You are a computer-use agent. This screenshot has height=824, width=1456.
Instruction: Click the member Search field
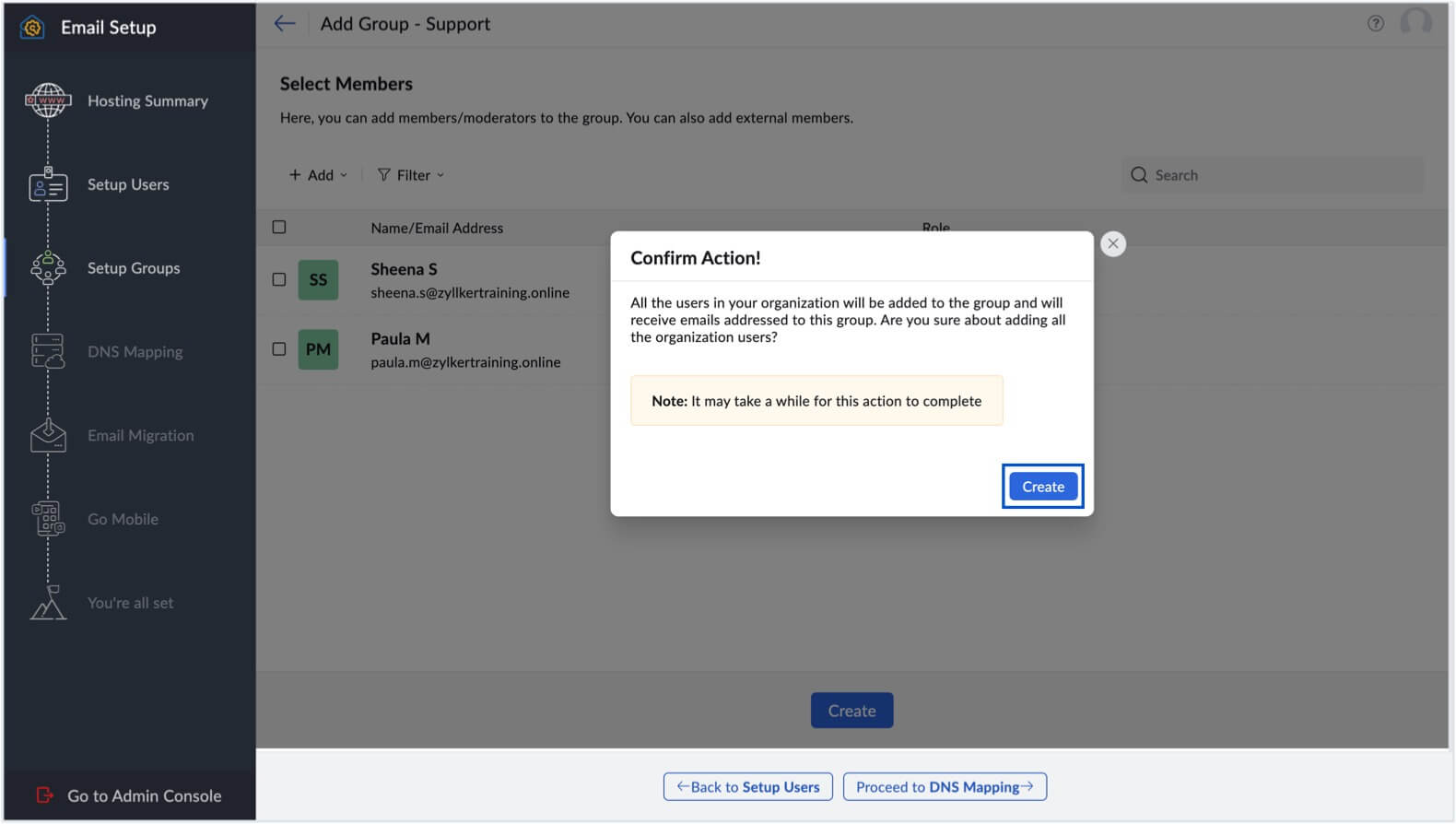tap(1281, 175)
